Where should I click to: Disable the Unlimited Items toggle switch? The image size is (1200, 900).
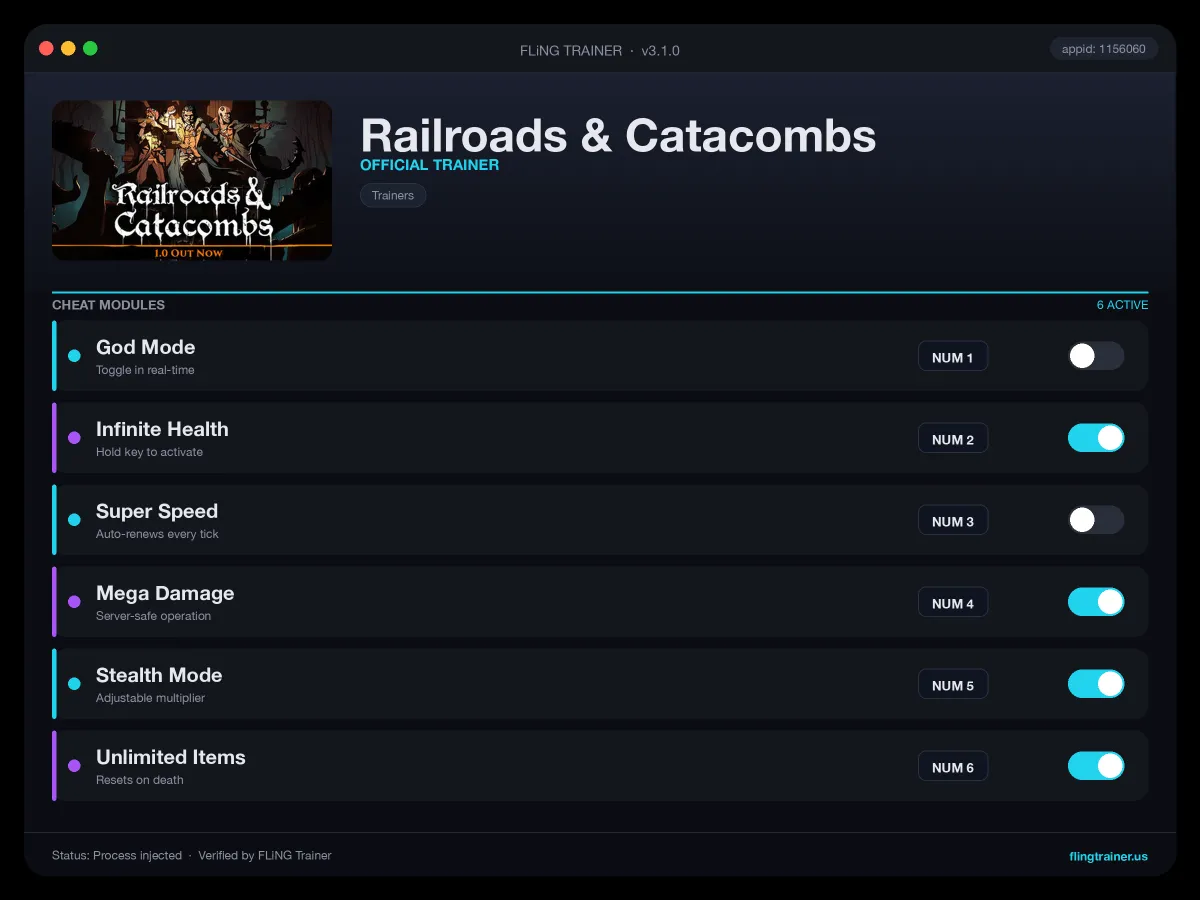click(x=1096, y=766)
